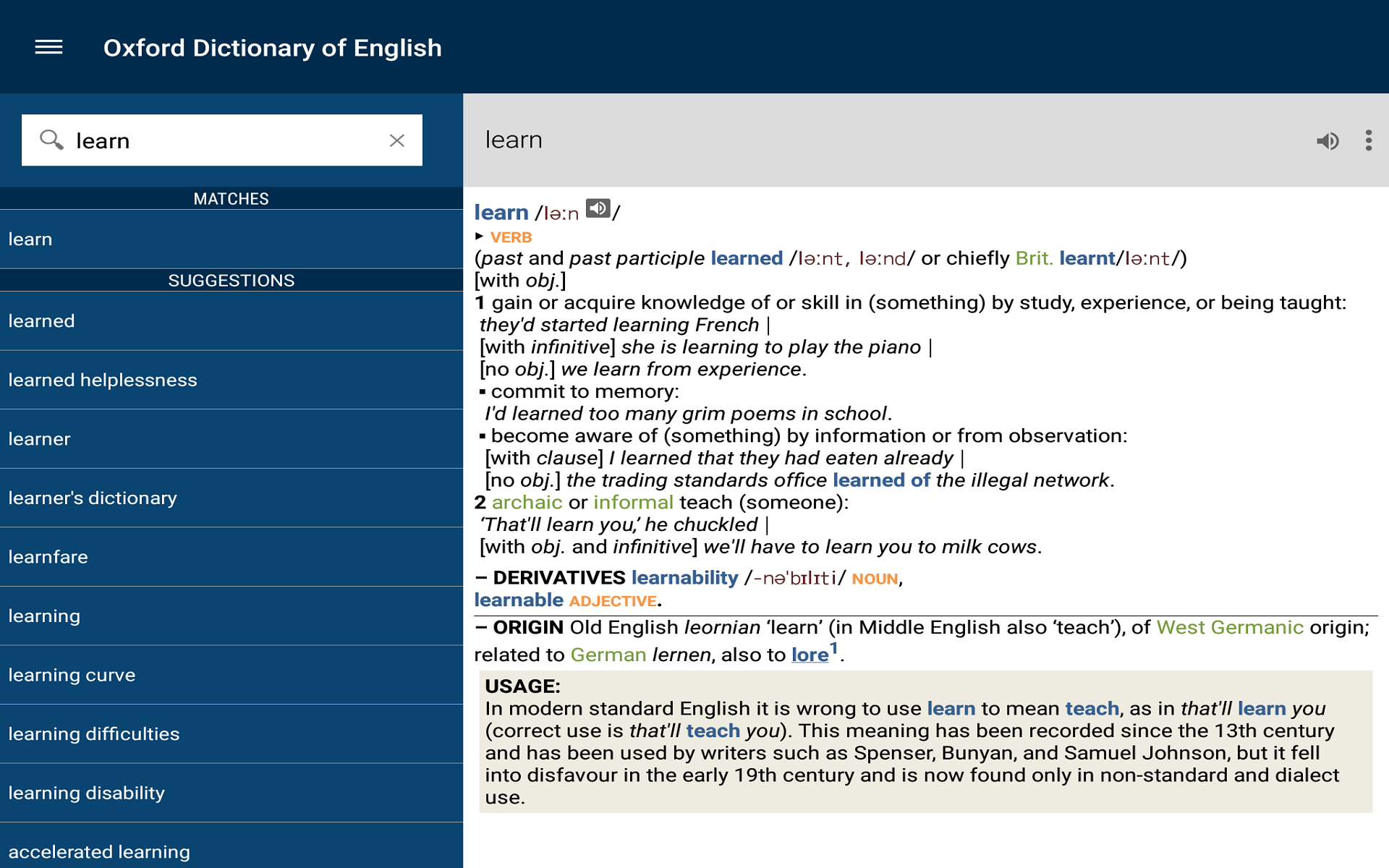Click the 'learnt' variant form
The height and width of the screenshot is (868, 1389).
pyautogui.click(x=1087, y=258)
